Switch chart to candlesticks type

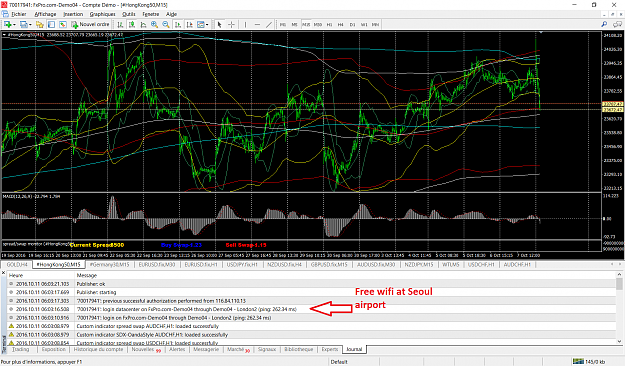coord(131,25)
